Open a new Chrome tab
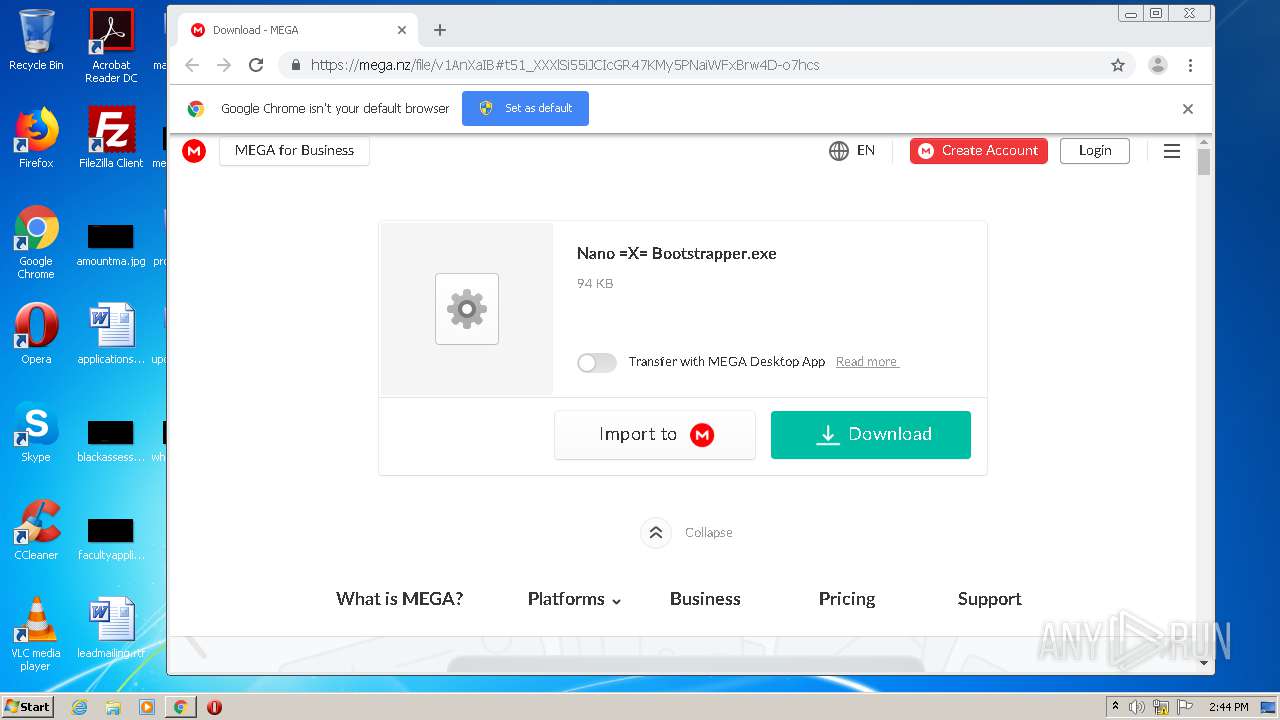This screenshot has width=1280, height=720. coord(440,30)
